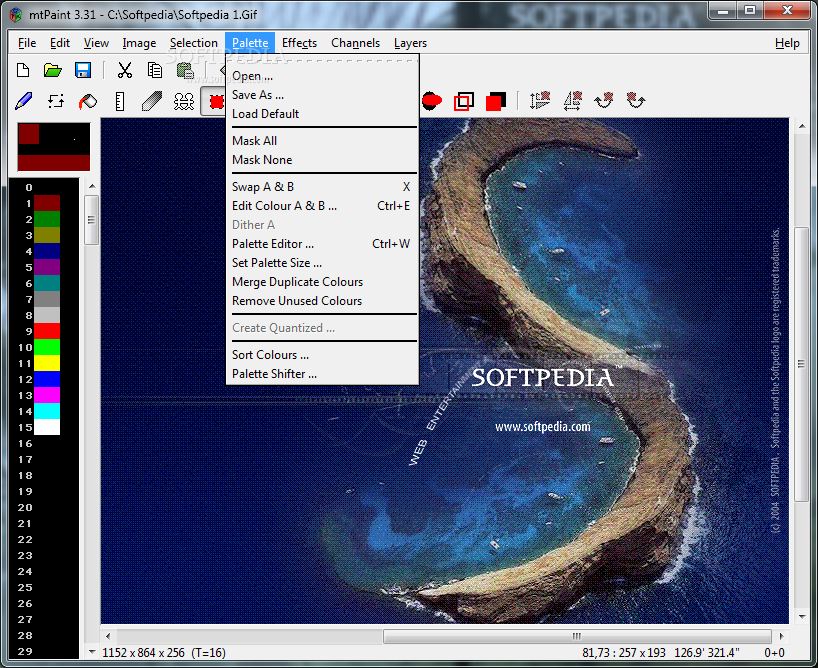Click canvas horizontal scrollbar thumb
This screenshot has width=818, height=668.
point(577,636)
